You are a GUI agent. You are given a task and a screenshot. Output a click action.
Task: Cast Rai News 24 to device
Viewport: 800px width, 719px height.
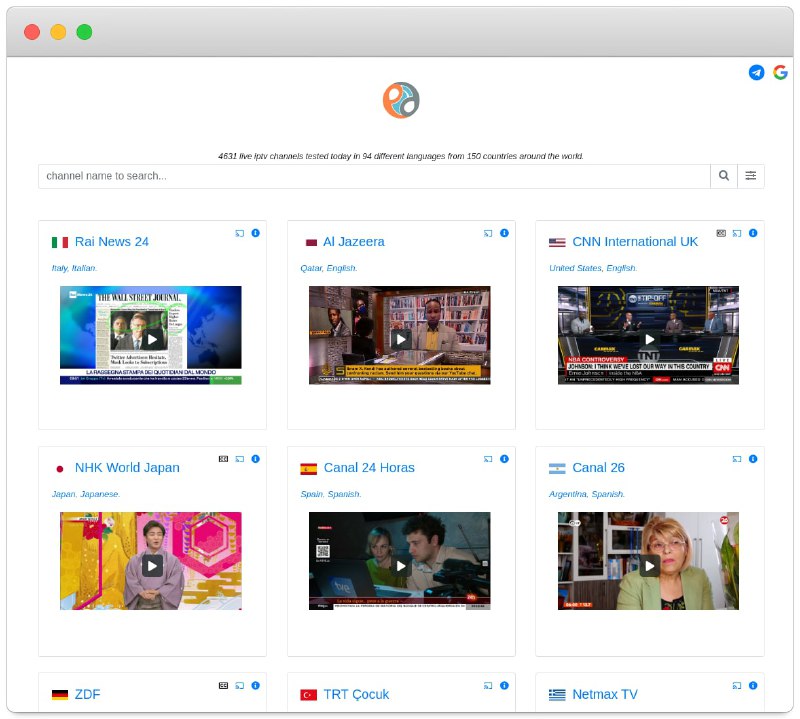click(239, 233)
